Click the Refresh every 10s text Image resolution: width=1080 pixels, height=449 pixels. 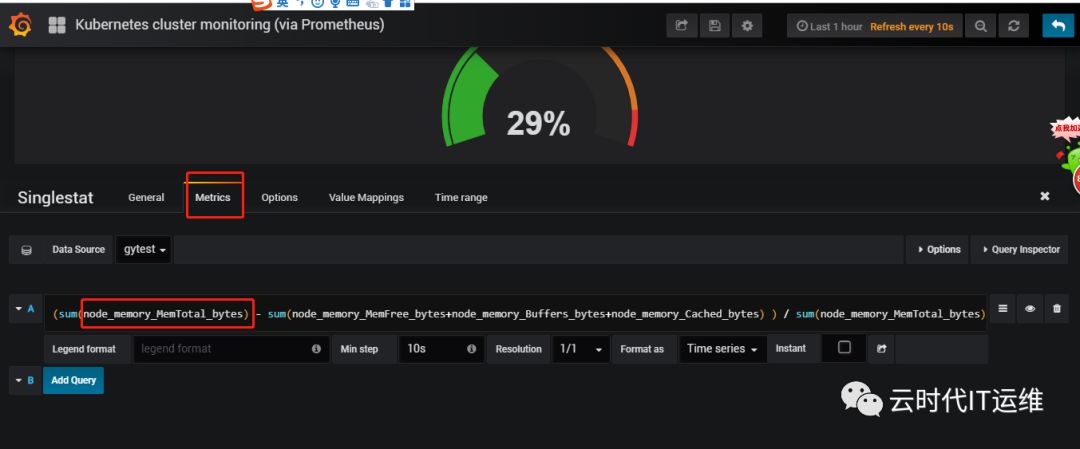tap(911, 26)
